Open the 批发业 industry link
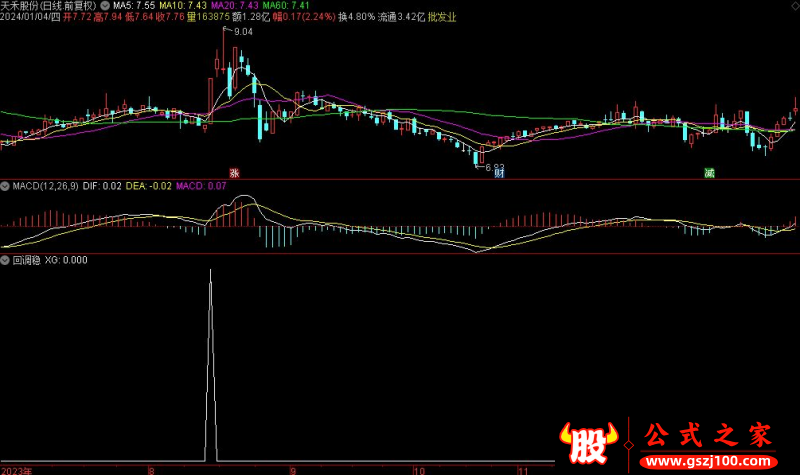Viewport: 800px width, 475px height. pyautogui.click(x=442, y=17)
